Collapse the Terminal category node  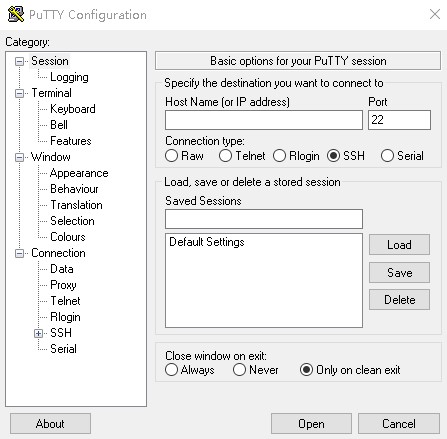(19, 93)
